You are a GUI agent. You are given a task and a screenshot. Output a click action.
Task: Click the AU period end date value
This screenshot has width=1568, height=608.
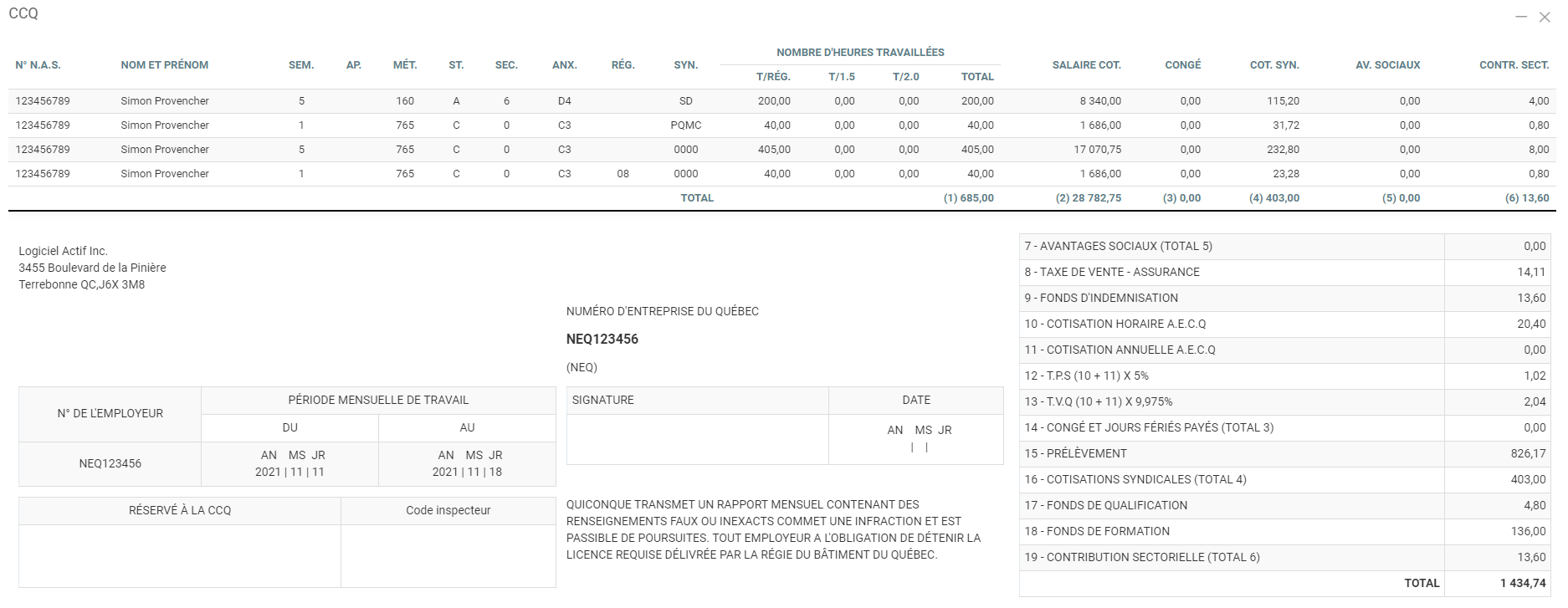tap(467, 472)
